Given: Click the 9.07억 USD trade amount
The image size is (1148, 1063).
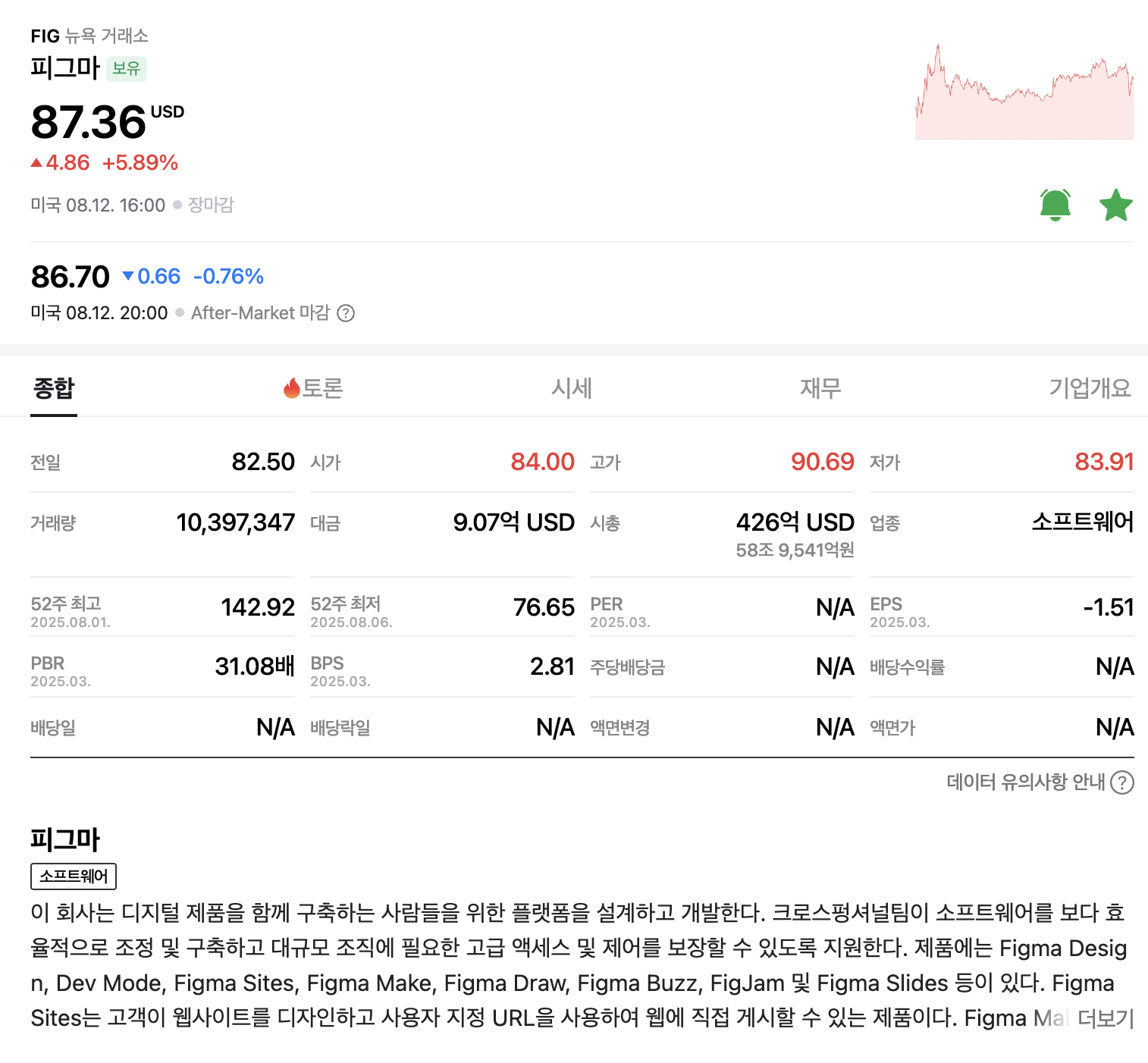Looking at the screenshot, I should [x=514, y=522].
